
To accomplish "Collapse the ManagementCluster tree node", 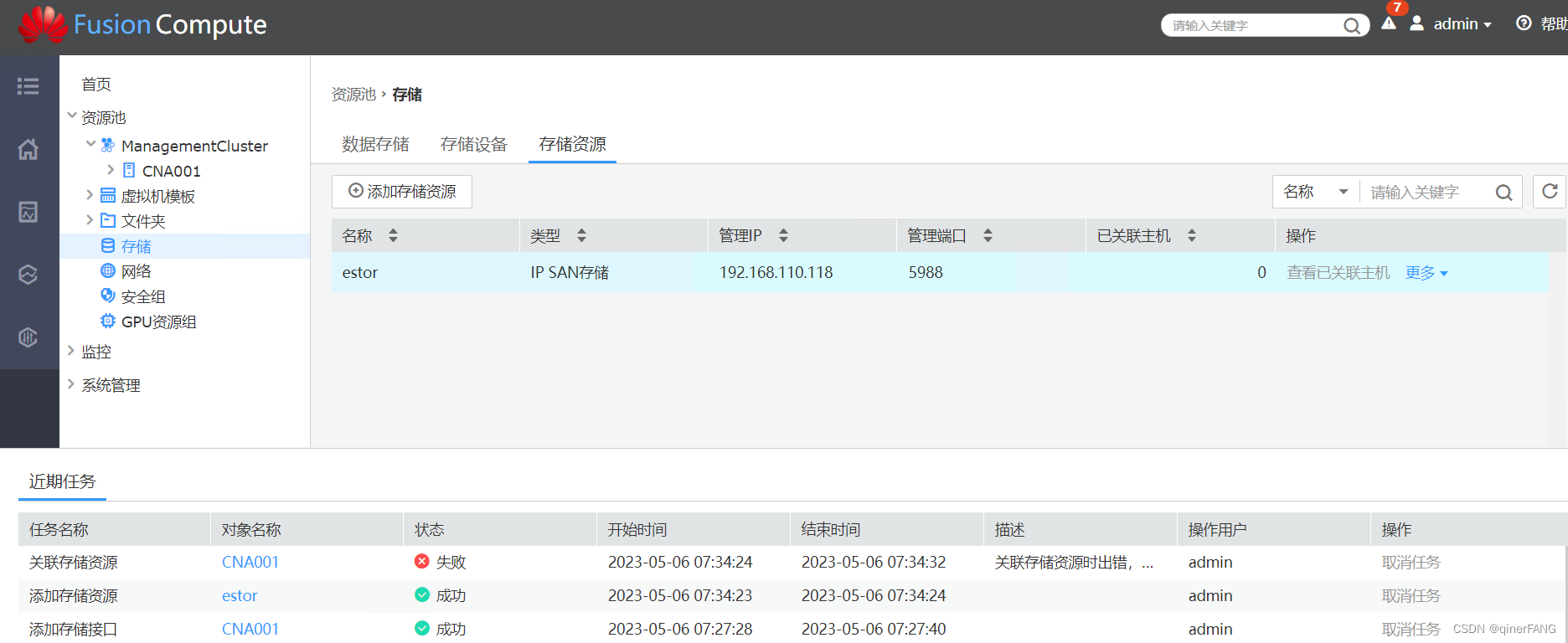I will 90,145.
